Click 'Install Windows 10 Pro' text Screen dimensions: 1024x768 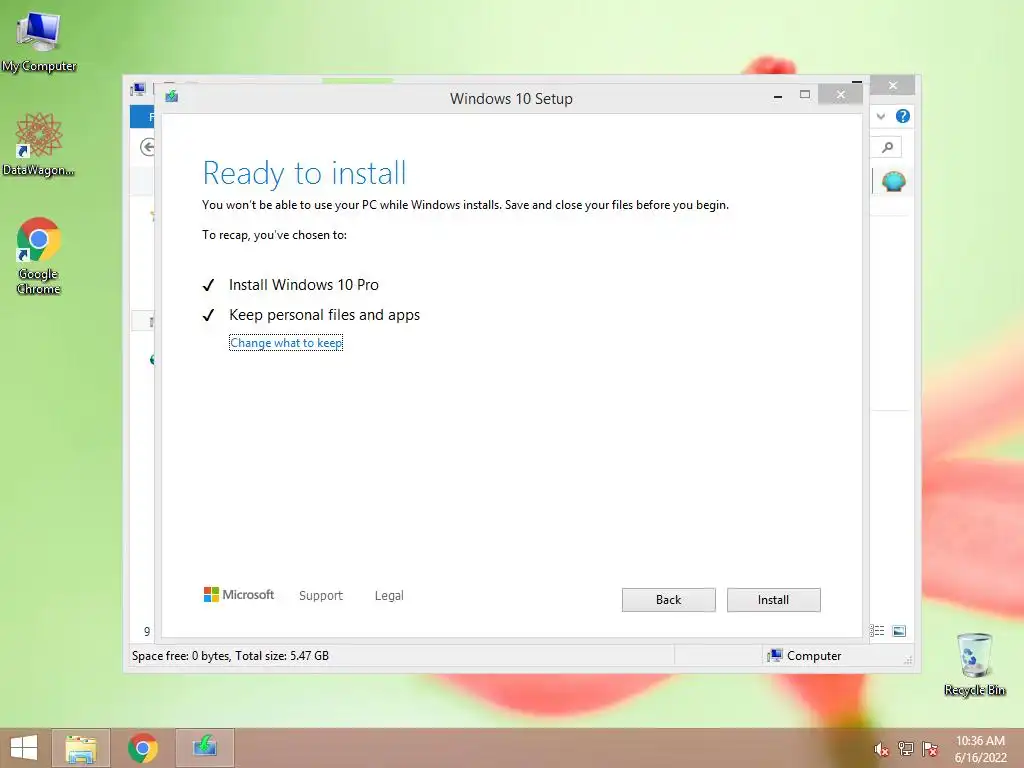304,285
